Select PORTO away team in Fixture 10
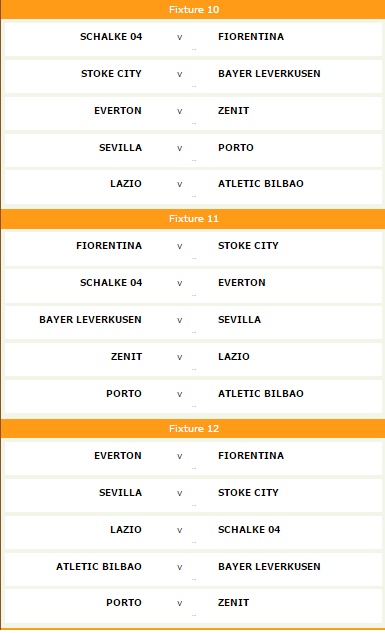This screenshot has height=633, width=385. click(x=236, y=148)
